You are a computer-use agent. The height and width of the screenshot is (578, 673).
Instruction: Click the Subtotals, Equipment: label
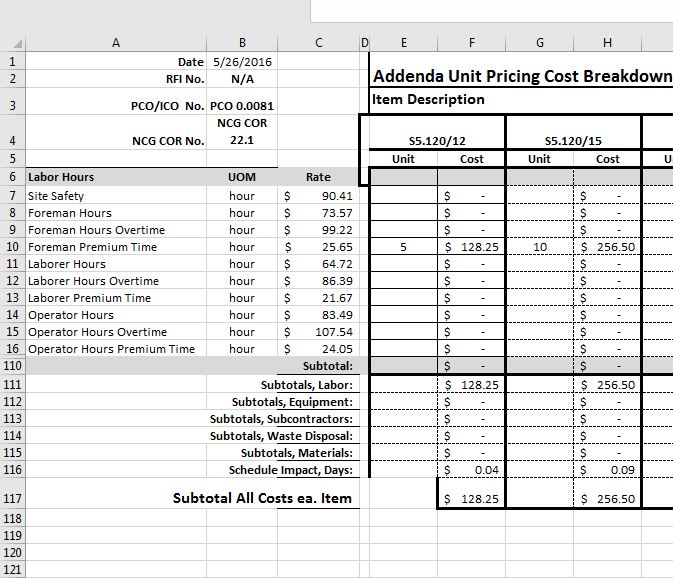(292, 402)
